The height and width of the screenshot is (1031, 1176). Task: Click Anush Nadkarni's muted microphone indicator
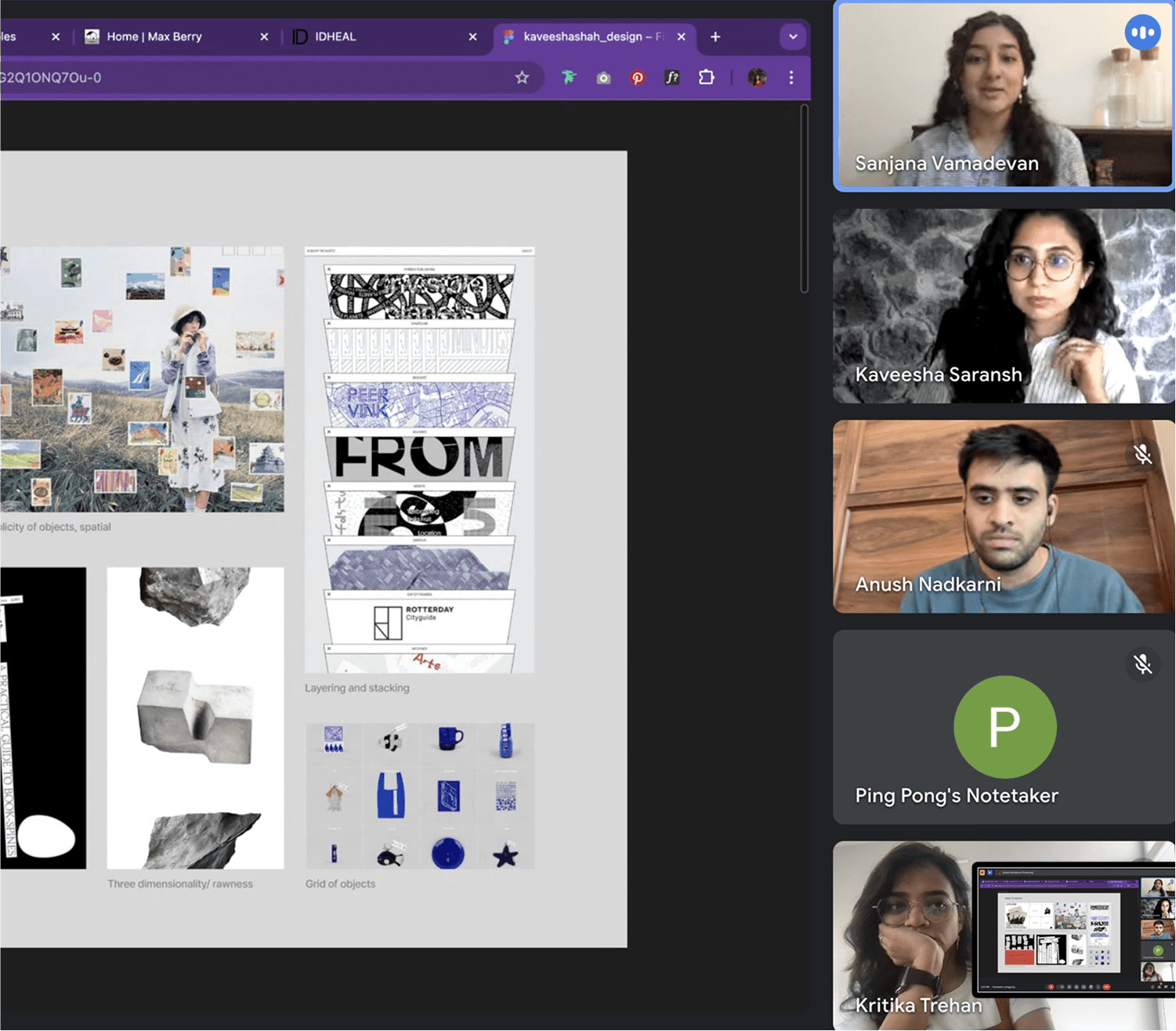click(x=1142, y=454)
